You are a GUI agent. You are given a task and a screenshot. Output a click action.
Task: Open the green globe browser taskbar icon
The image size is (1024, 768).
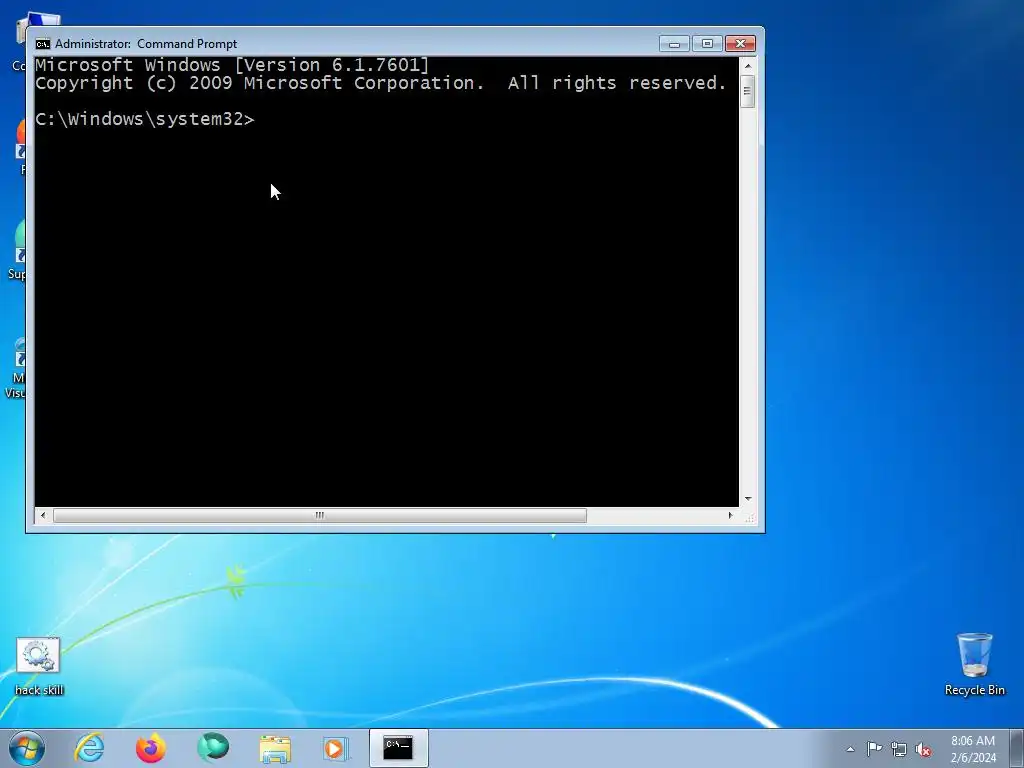(x=213, y=748)
